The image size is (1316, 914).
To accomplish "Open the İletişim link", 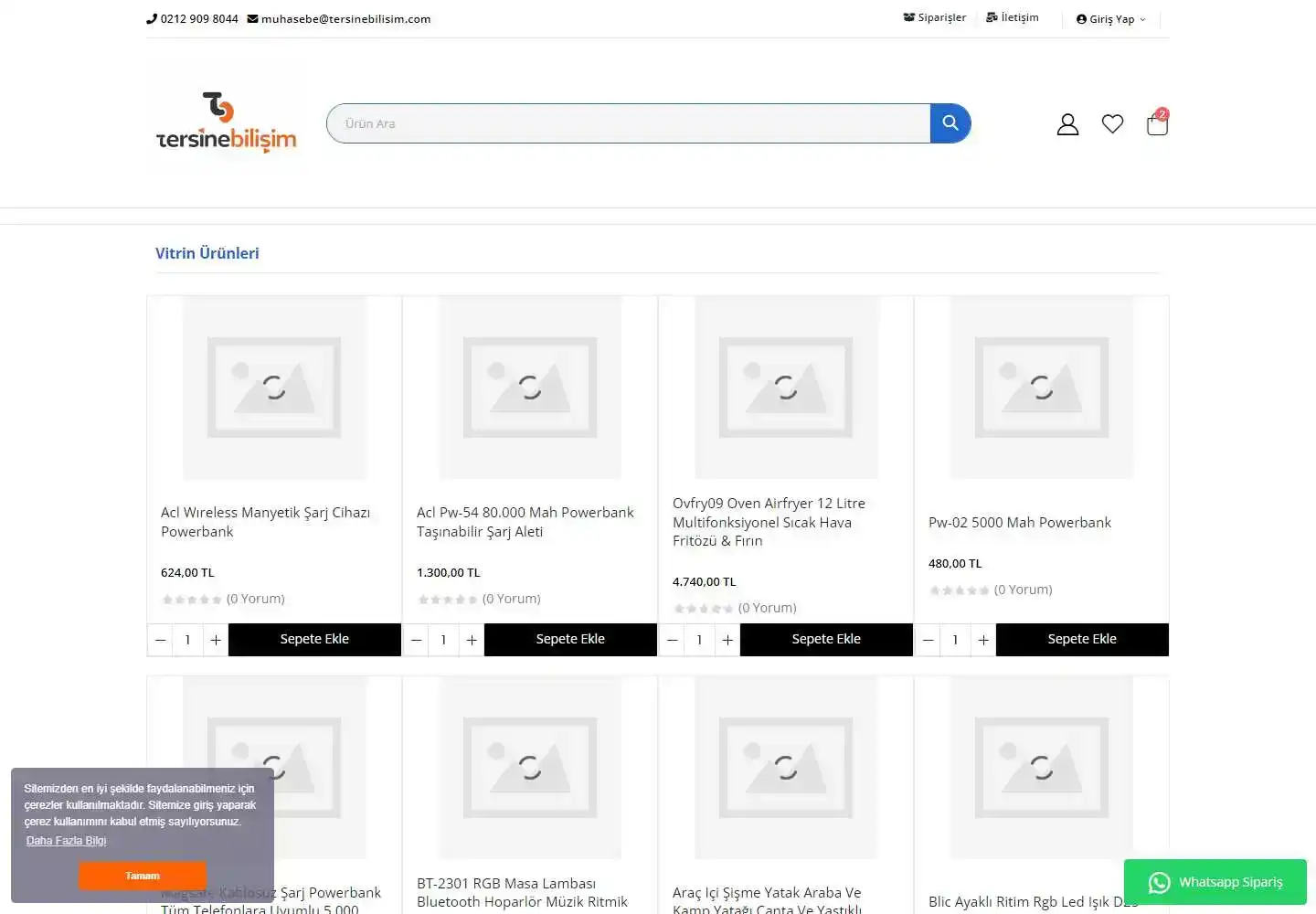I will pyautogui.click(x=1013, y=17).
